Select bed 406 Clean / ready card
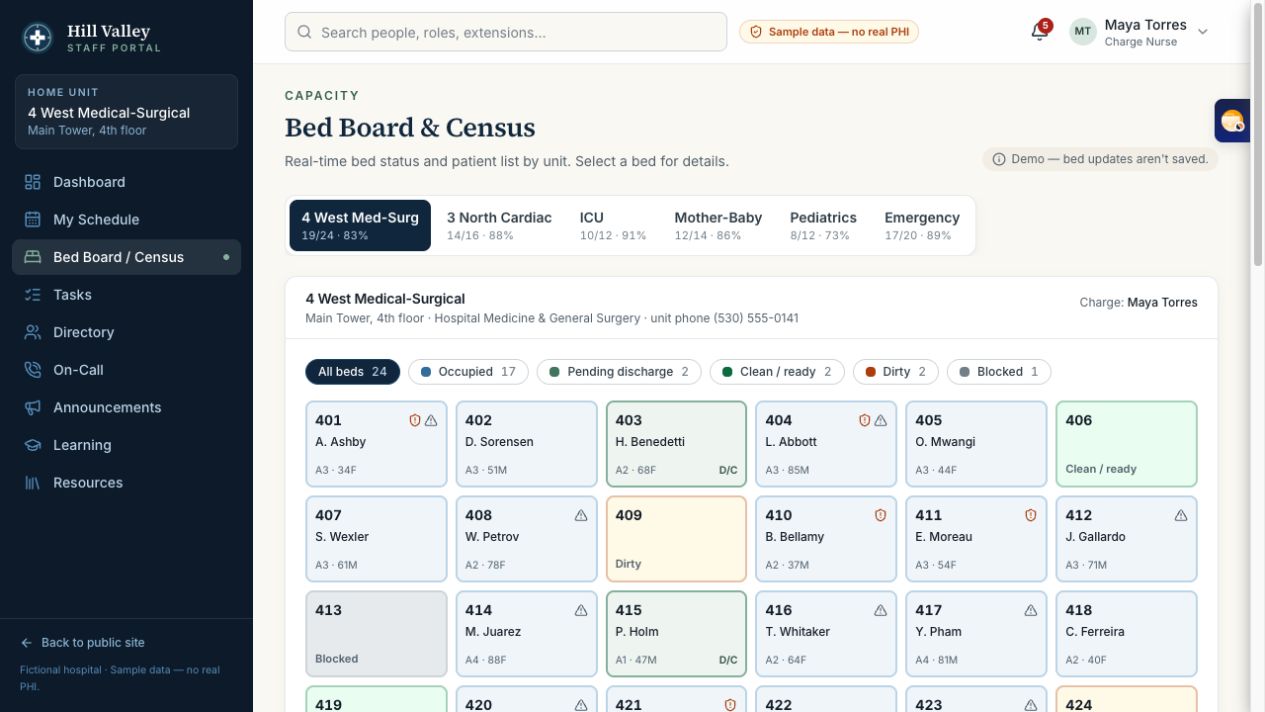This screenshot has width=1265, height=712. point(1126,444)
